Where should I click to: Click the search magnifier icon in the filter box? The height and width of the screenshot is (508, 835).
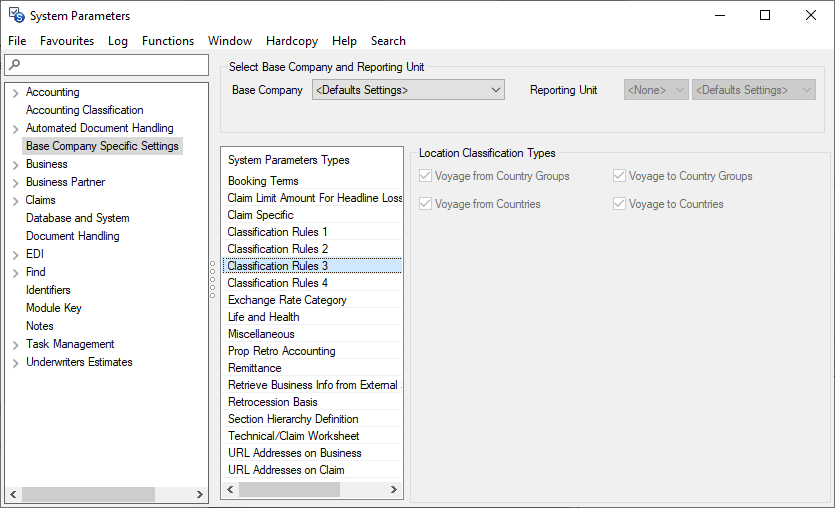click(x=13, y=65)
